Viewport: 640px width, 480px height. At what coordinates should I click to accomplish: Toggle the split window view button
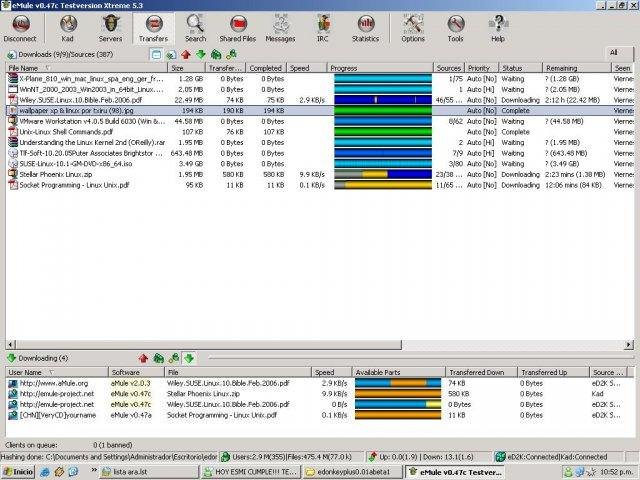click(156, 54)
